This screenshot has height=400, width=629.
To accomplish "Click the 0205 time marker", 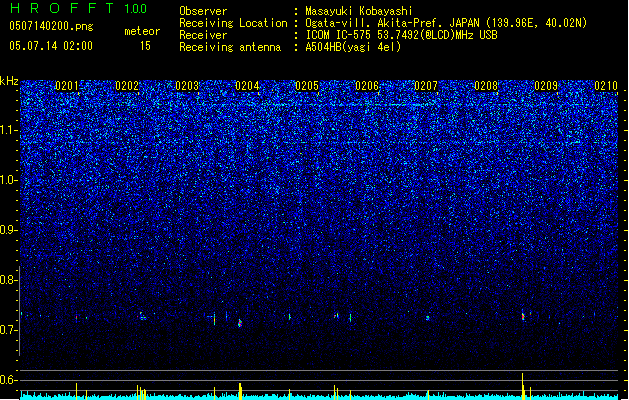I will 307,86.
